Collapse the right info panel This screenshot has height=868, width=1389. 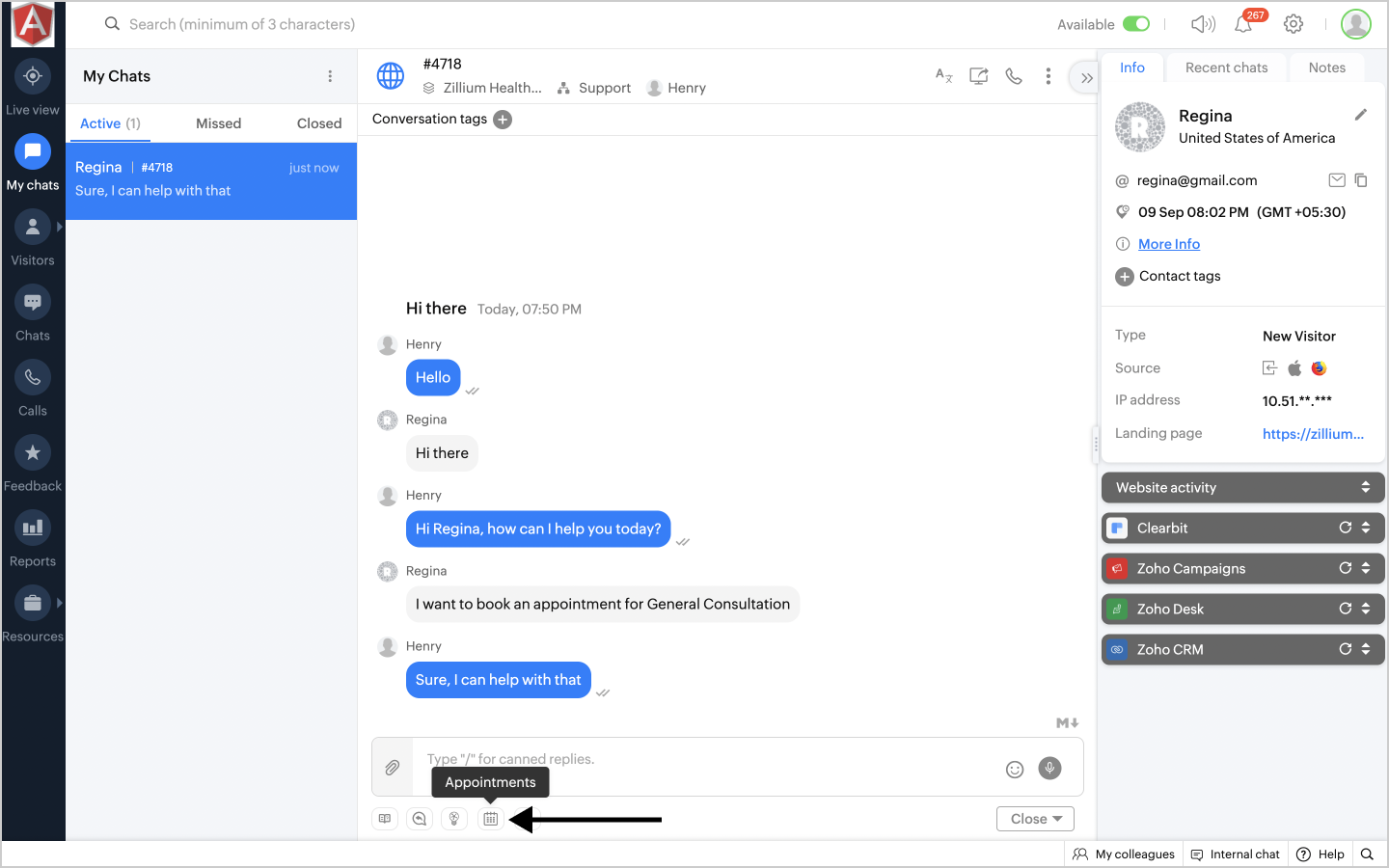pos(1086,77)
